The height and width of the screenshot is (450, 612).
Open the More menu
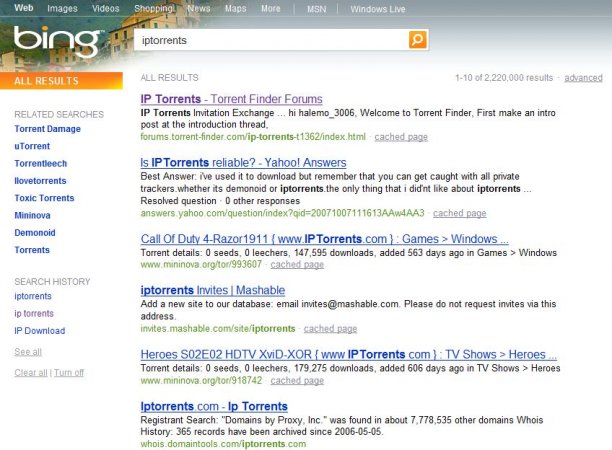point(270,8)
